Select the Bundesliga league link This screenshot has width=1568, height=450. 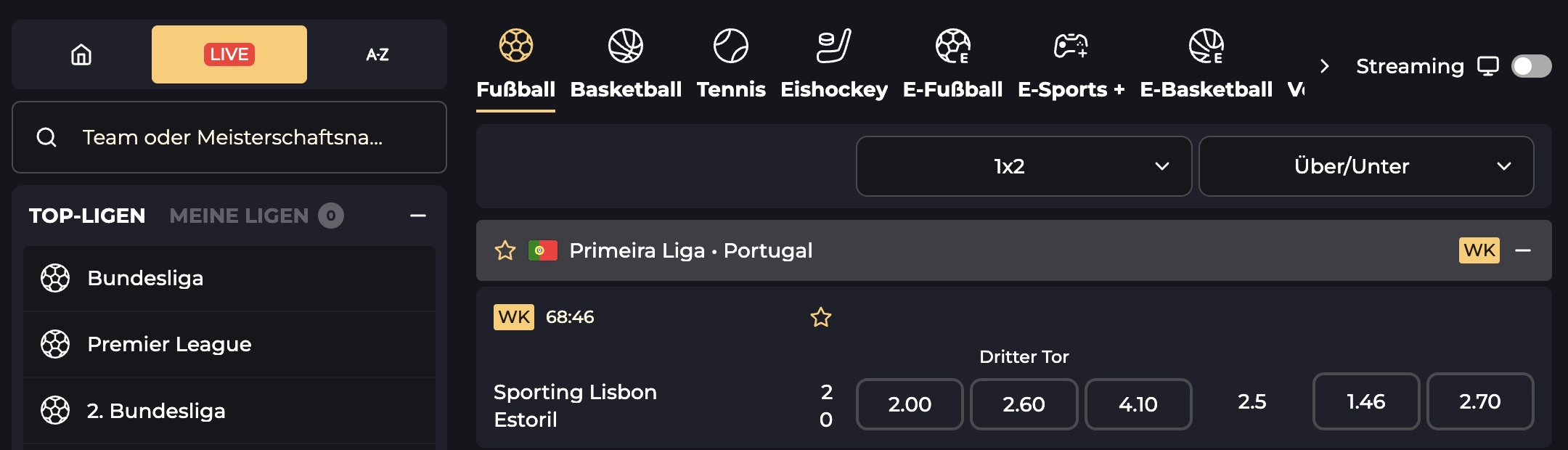[x=144, y=278]
